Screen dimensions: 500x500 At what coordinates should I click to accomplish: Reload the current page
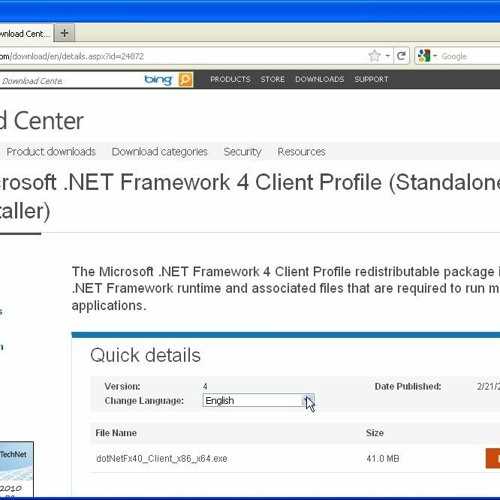(402, 56)
